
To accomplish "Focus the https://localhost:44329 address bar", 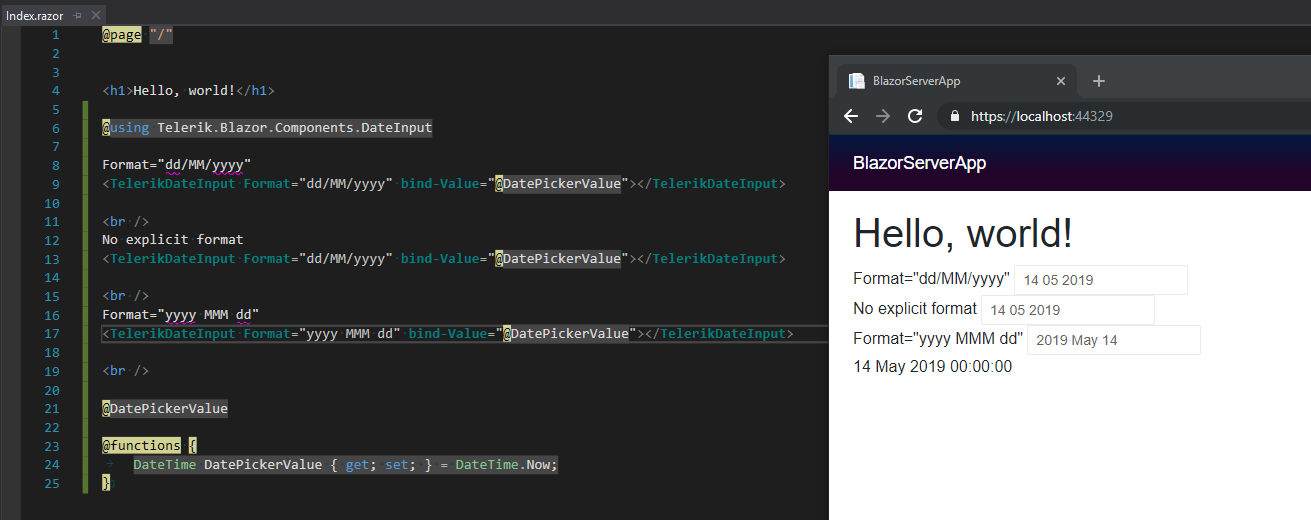I will click(x=1100, y=116).
